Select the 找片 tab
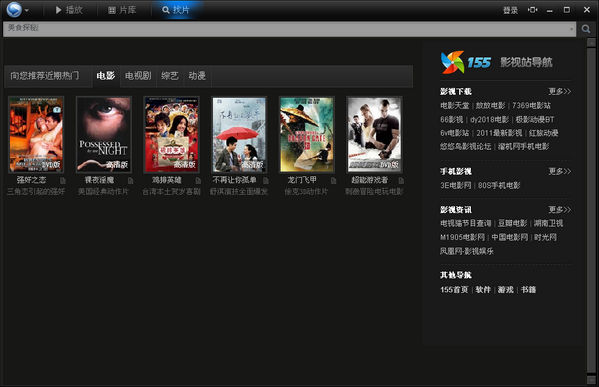Viewport: 599px width, 387px height. (176, 10)
